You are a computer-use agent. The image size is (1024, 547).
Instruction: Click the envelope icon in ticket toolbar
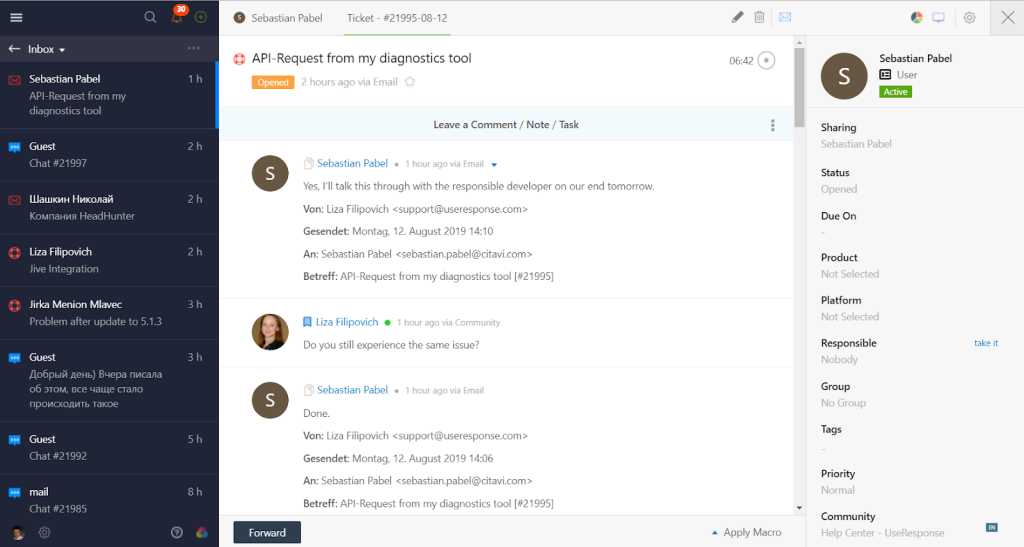785,17
